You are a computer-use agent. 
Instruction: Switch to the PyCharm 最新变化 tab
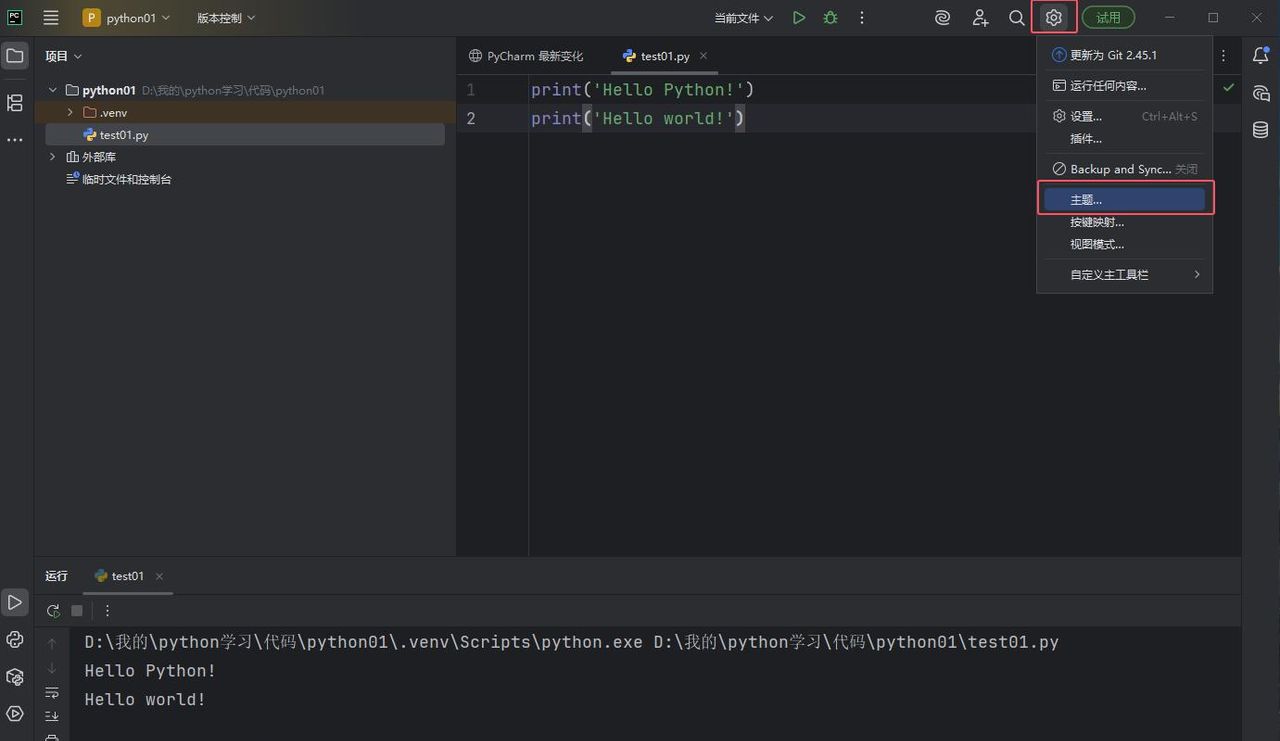point(527,56)
